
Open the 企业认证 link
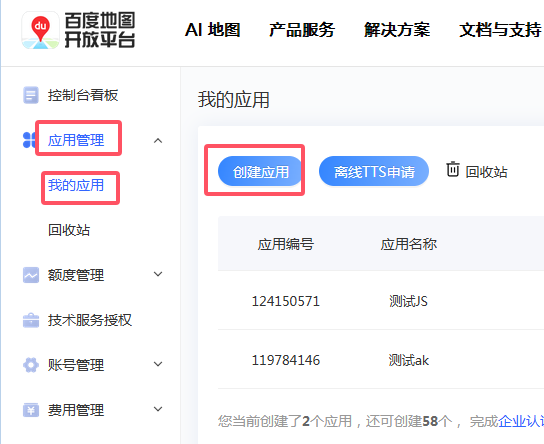pyautogui.click(x=520, y=421)
